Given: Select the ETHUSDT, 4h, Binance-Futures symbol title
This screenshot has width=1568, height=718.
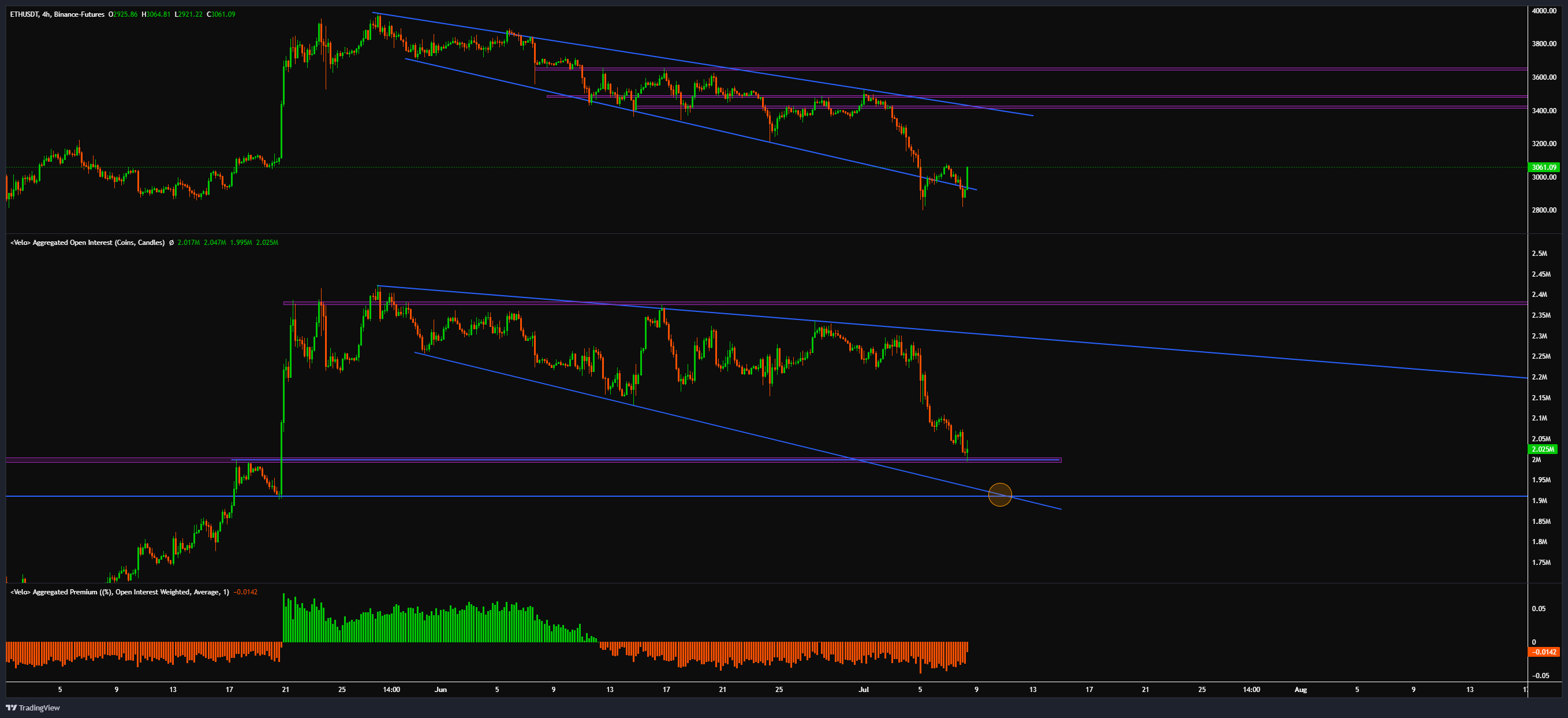Looking at the screenshot, I should pyautogui.click(x=57, y=14).
